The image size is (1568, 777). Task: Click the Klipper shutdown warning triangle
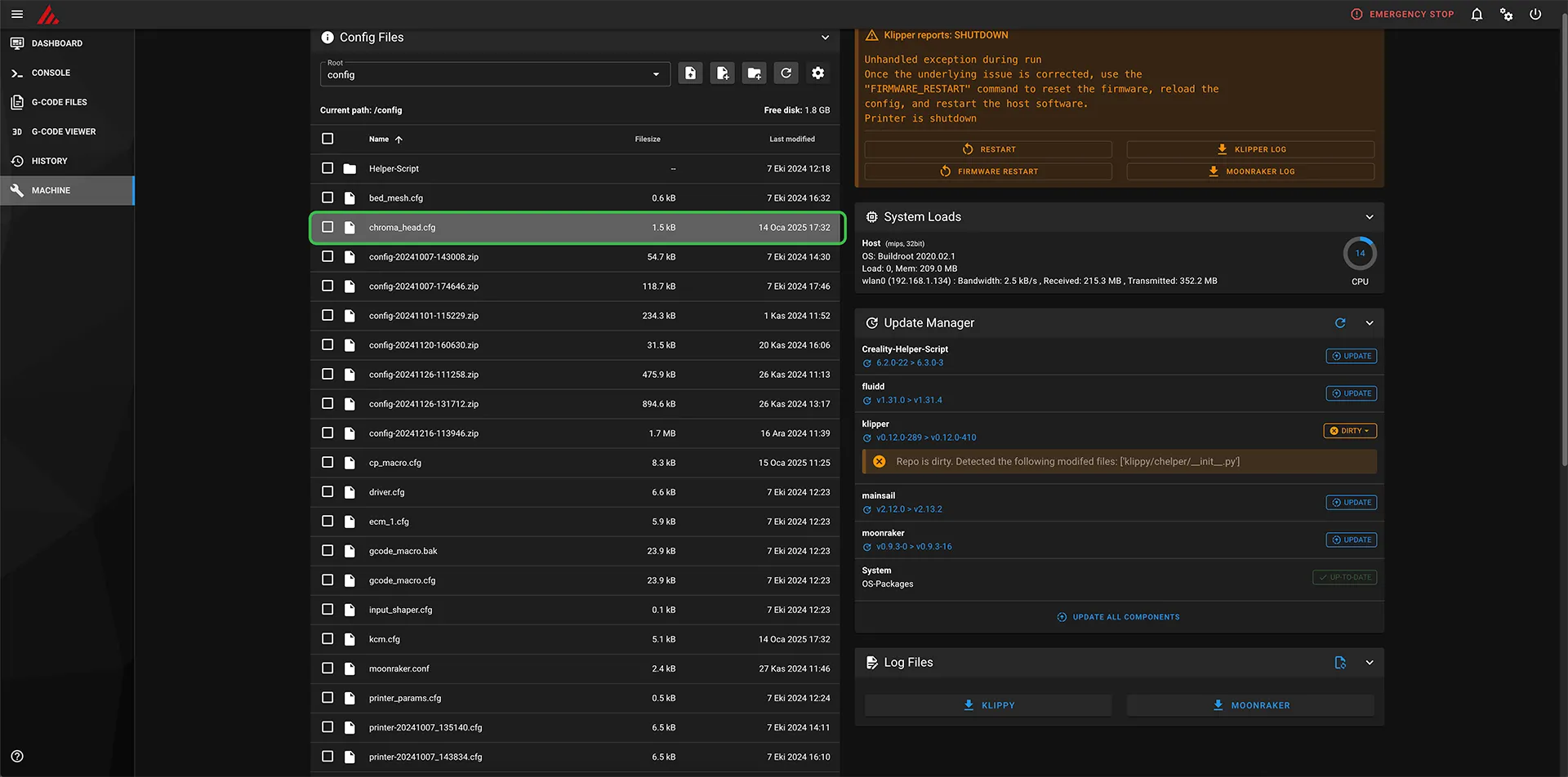pyautogui.click(x=871, y=35)
